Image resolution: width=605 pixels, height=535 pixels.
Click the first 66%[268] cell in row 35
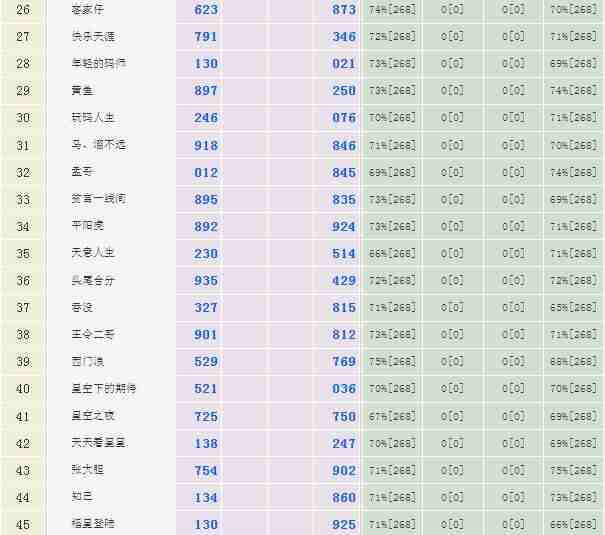click(392, 253)
